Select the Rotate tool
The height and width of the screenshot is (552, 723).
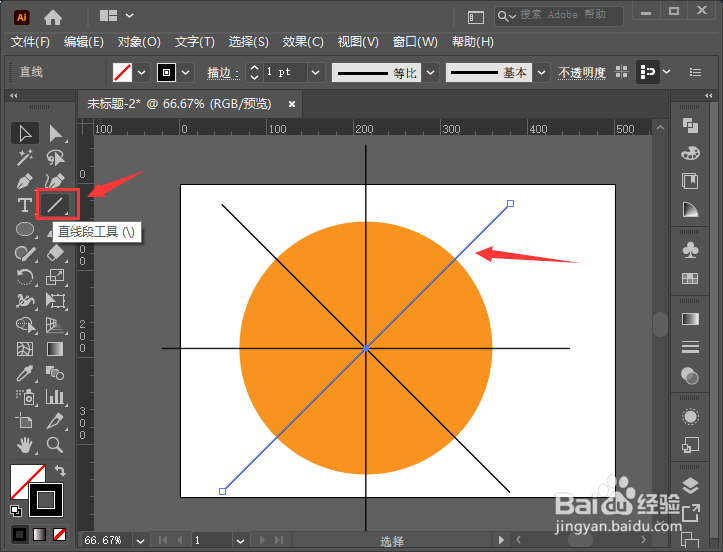25,277
